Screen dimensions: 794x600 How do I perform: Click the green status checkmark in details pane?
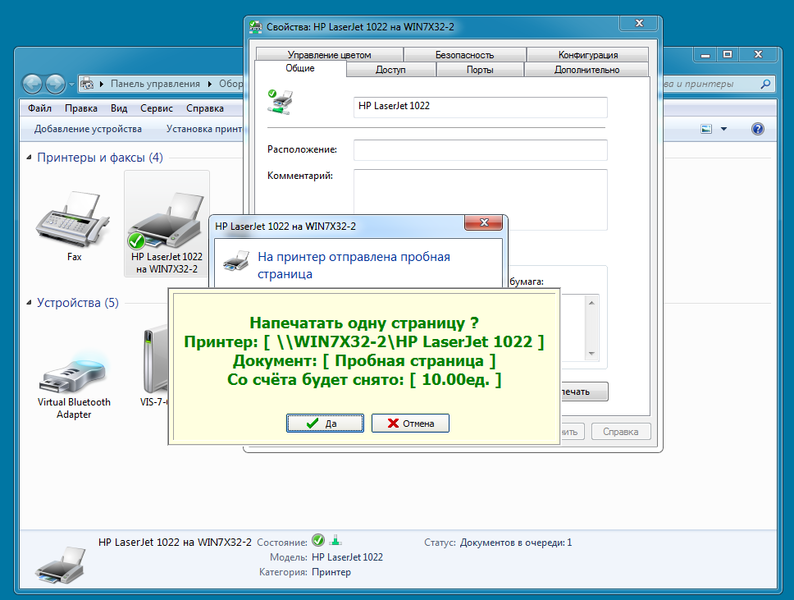[x=318, y=541]
